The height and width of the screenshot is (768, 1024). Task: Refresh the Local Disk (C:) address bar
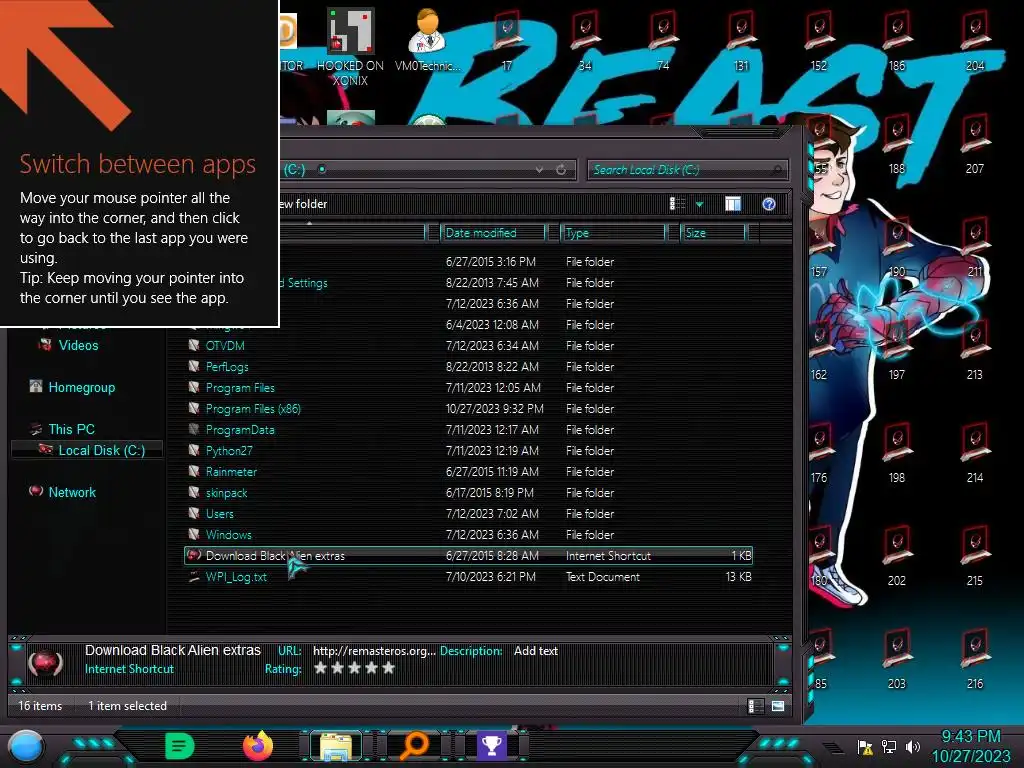[x=561, y=170]
